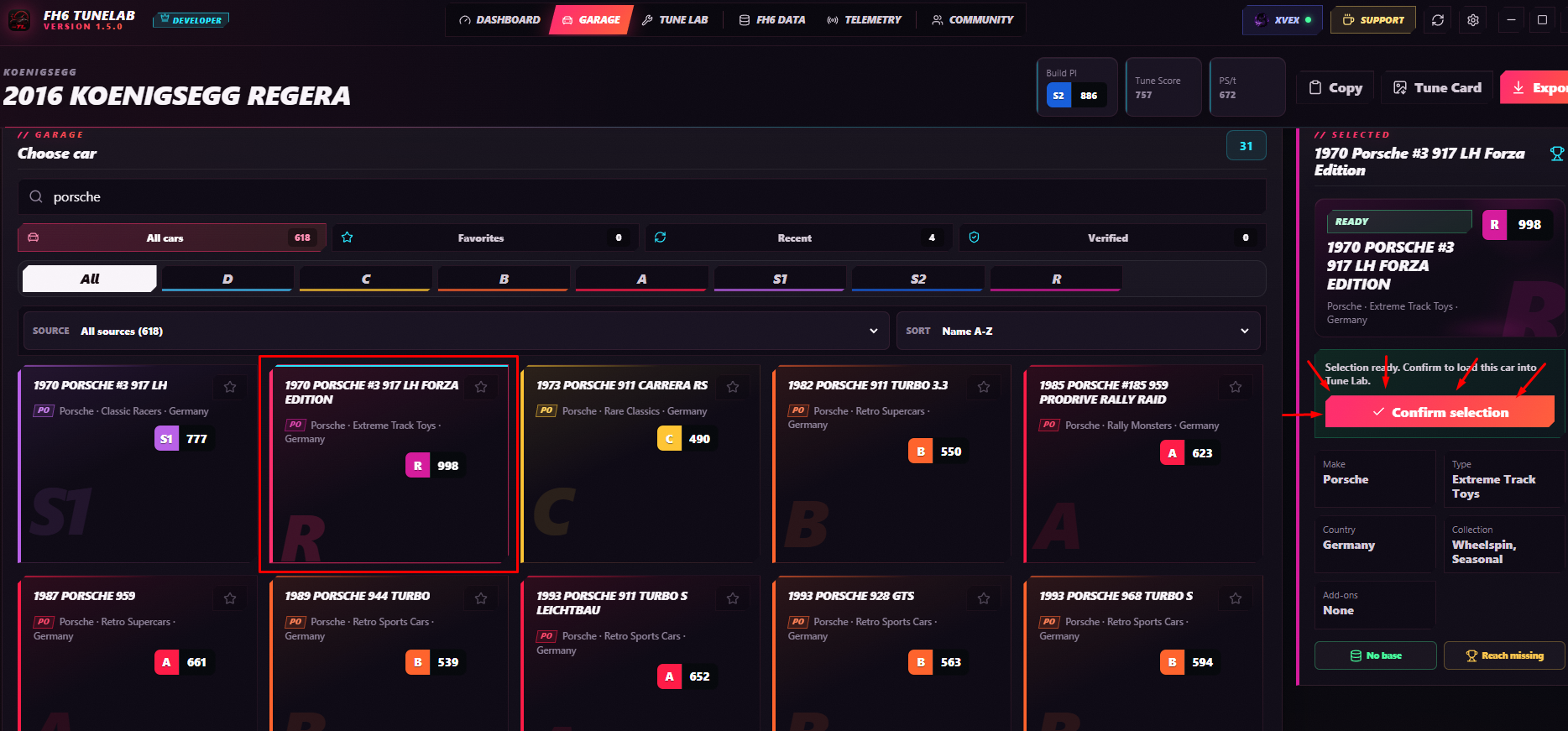Click the Export button
This screenshot has height=731, width=1568.
point(1535,87)
